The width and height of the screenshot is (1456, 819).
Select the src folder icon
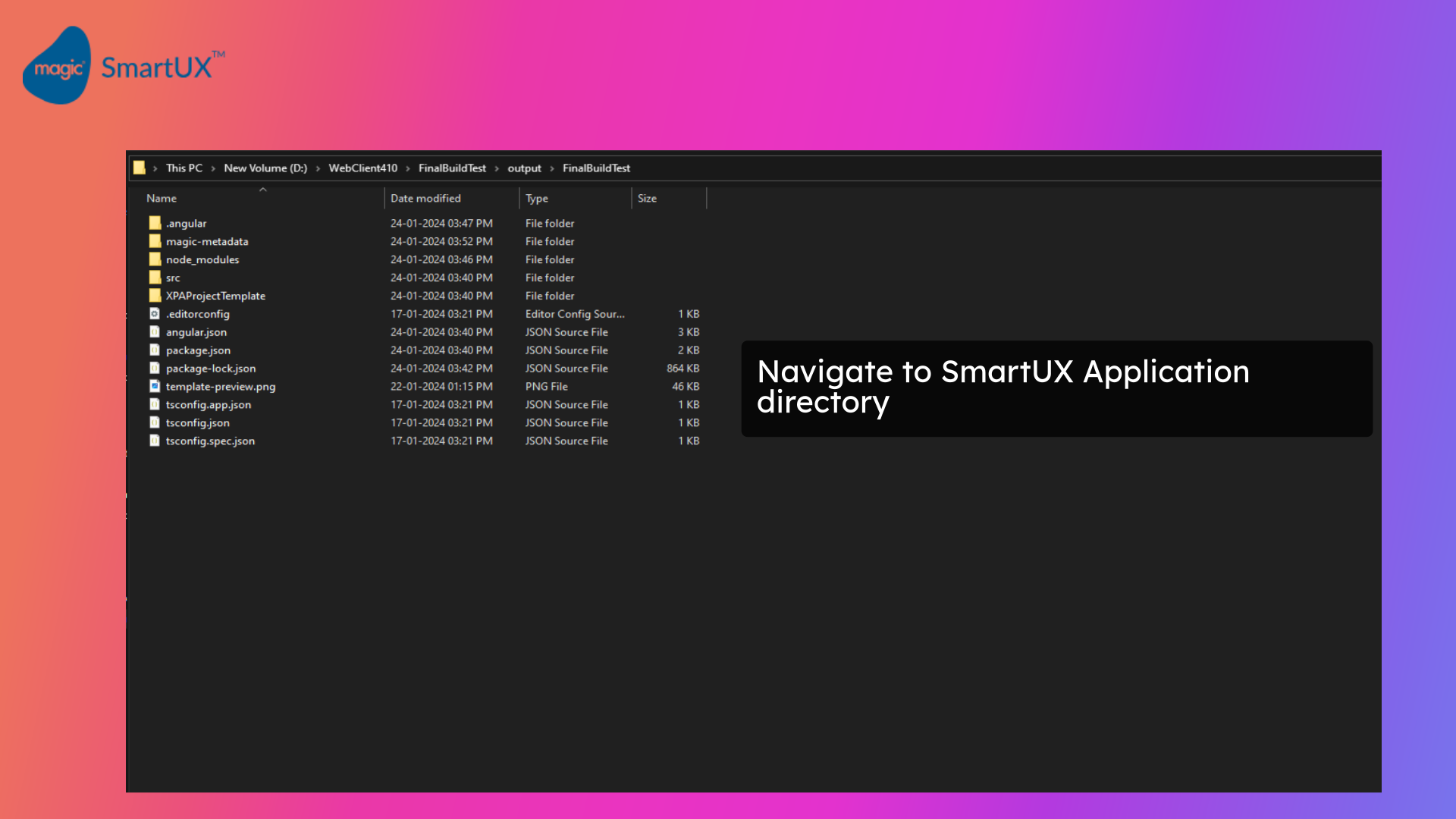click(155, 278)
